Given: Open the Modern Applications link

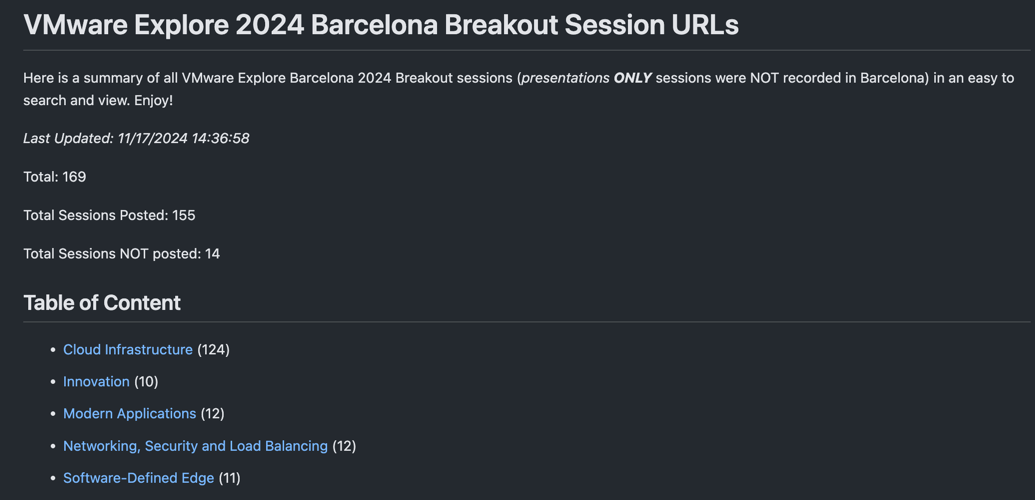Looking at the screenshot, I should click(x=129, y=413).
